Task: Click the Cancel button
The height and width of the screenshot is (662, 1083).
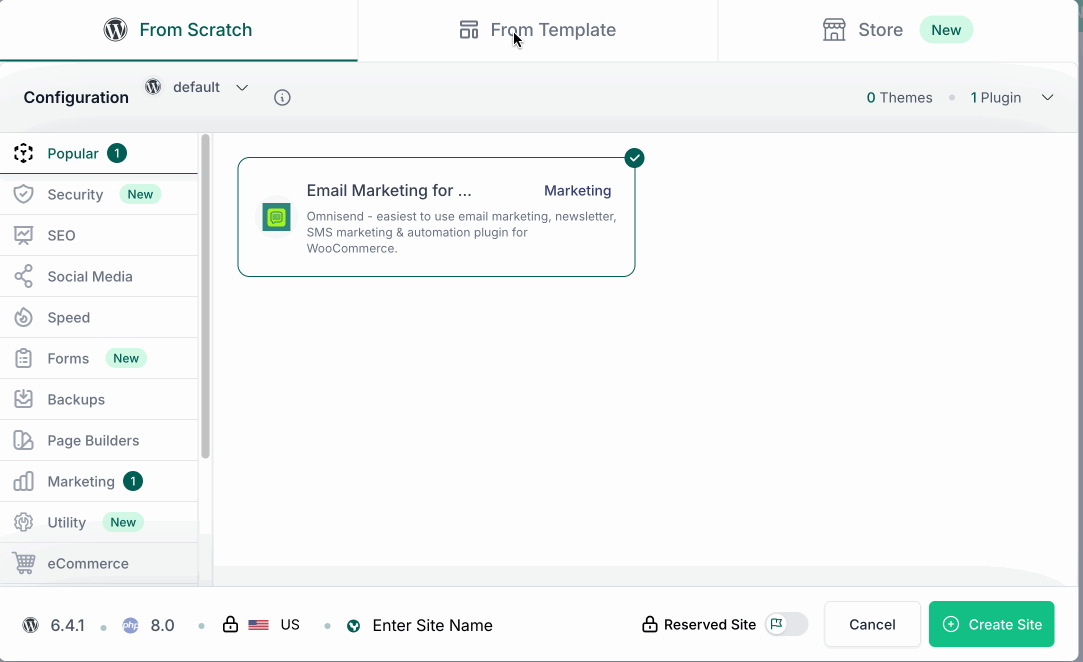Action: (872, 625)
